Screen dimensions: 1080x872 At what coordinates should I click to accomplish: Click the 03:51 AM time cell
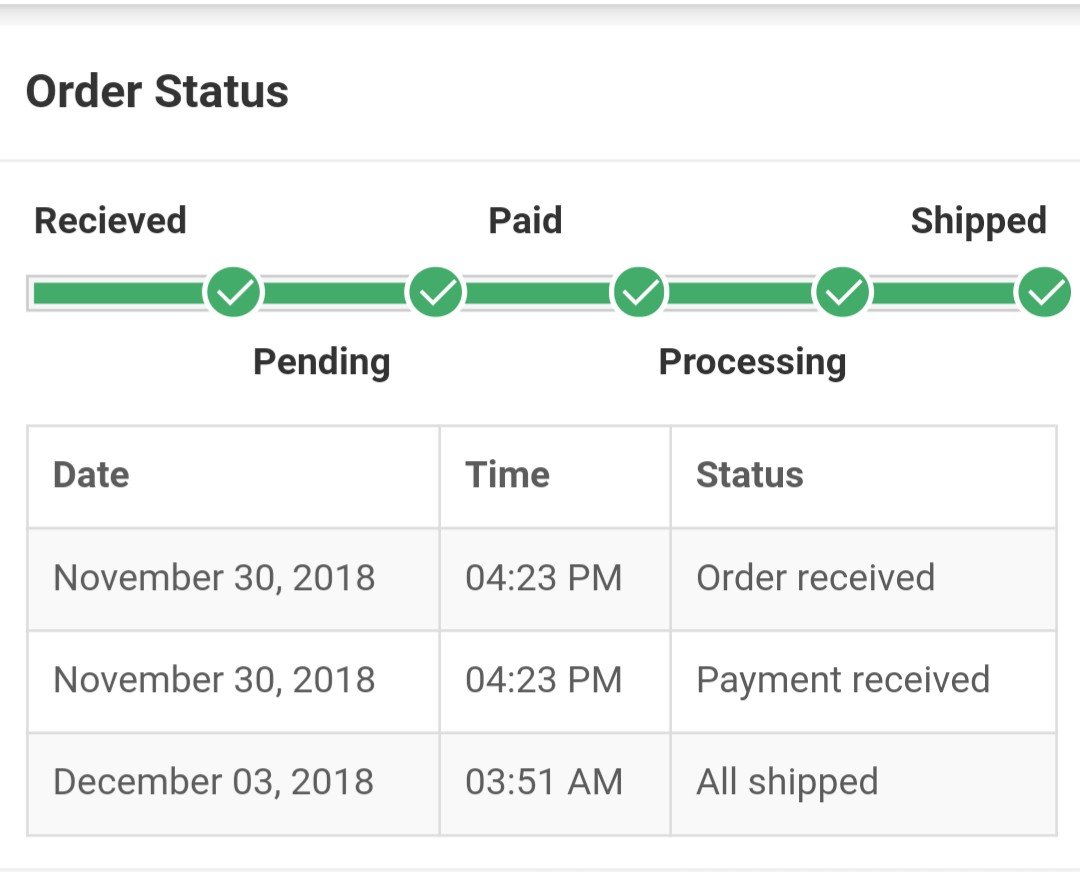click(543, 782)
